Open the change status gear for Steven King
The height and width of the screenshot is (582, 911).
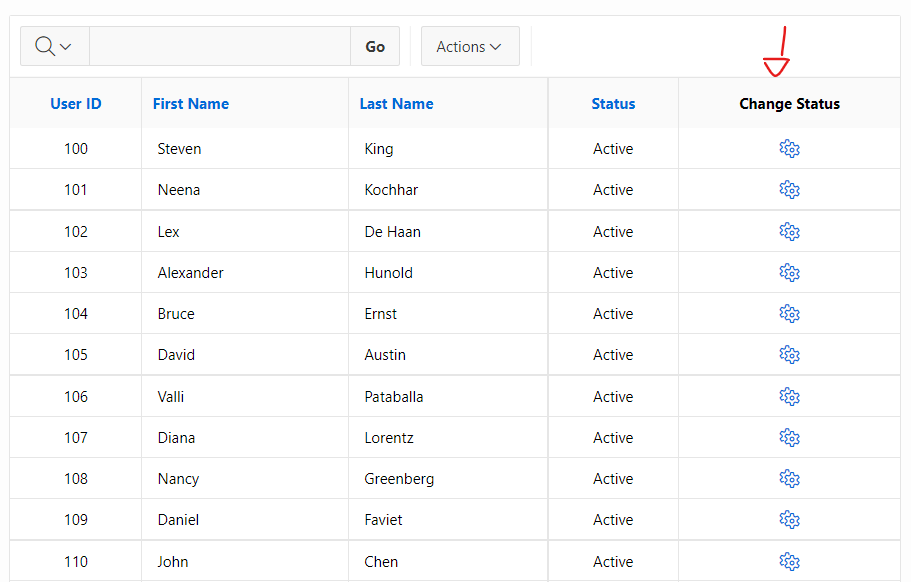coord(789,148)
